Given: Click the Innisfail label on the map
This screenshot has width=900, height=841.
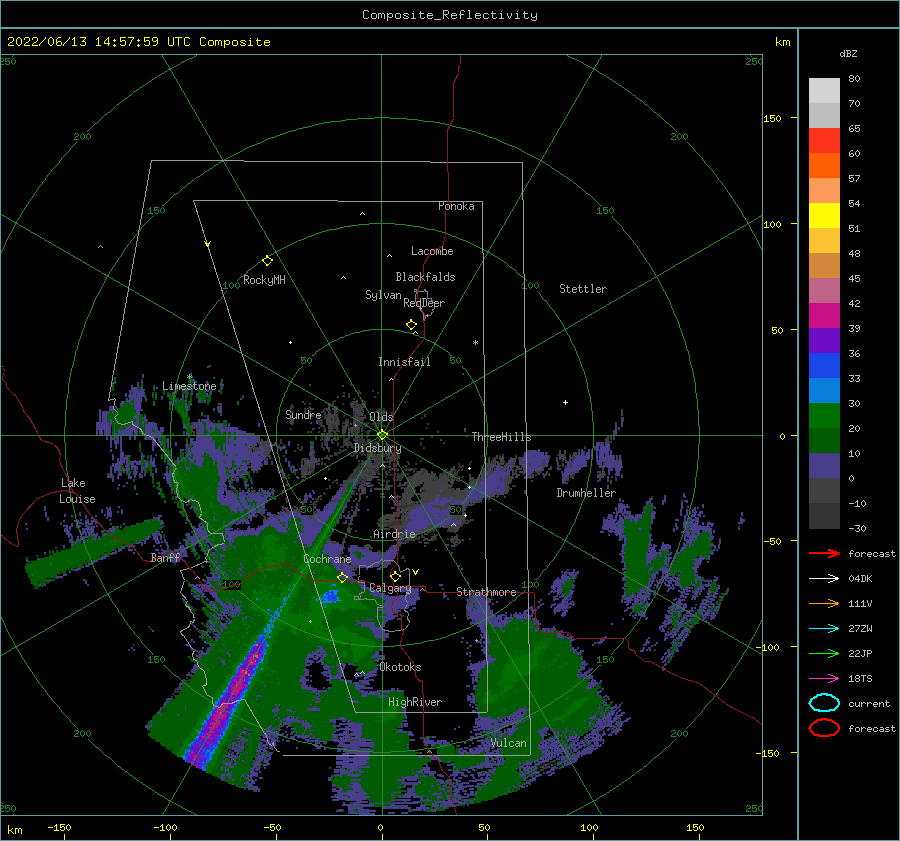Looking at the screenshot, I should (x=404, y=362).
